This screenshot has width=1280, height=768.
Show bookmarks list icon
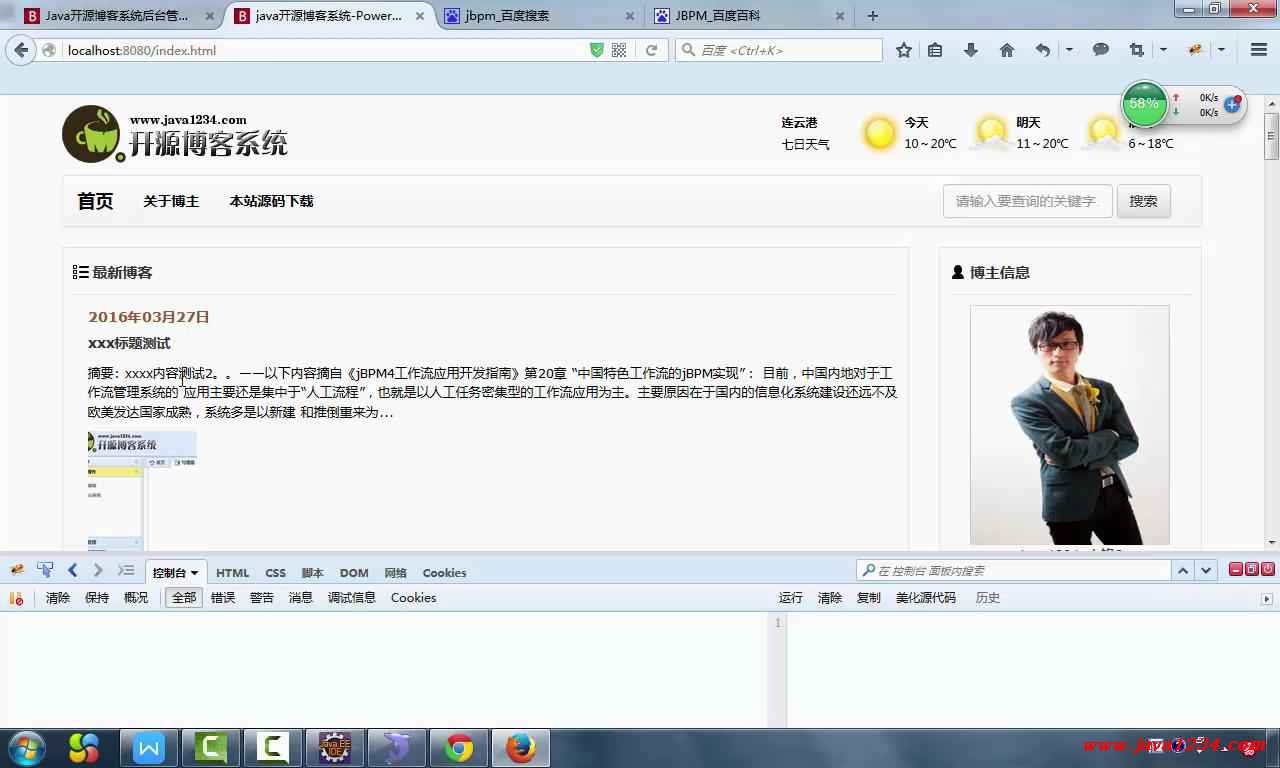pos(935,50)
